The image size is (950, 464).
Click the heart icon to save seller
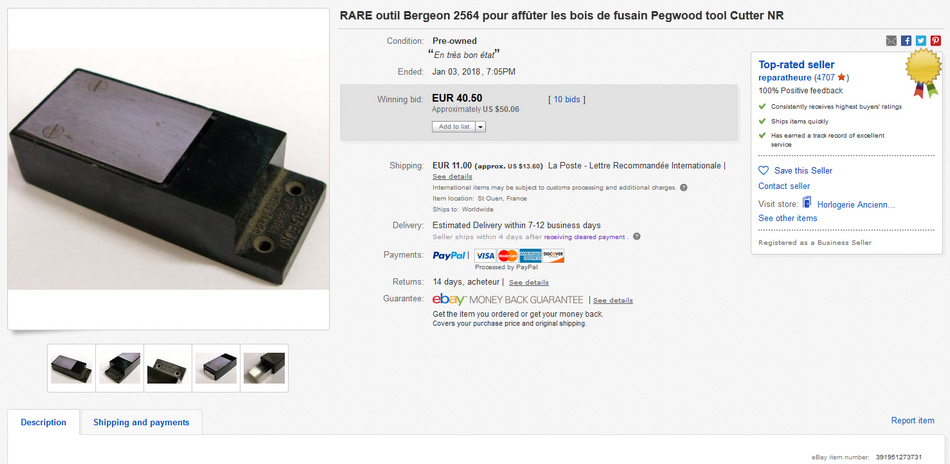(763, 171)
